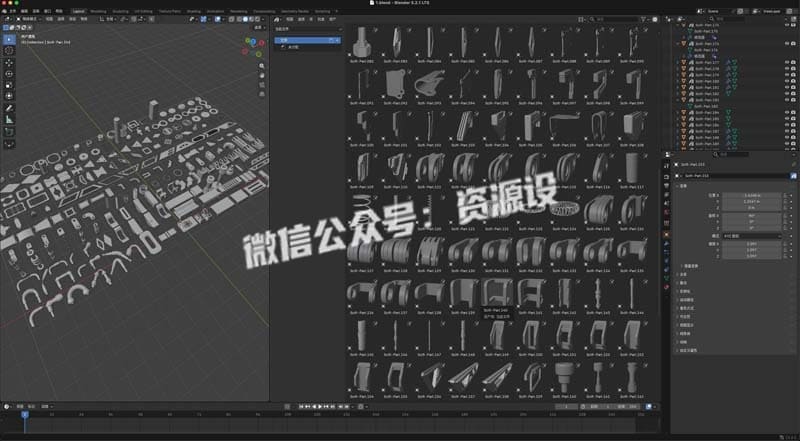800x441 pixels.
Task: Switch perspective/orthographic view icon
Action: click(262, 93)
